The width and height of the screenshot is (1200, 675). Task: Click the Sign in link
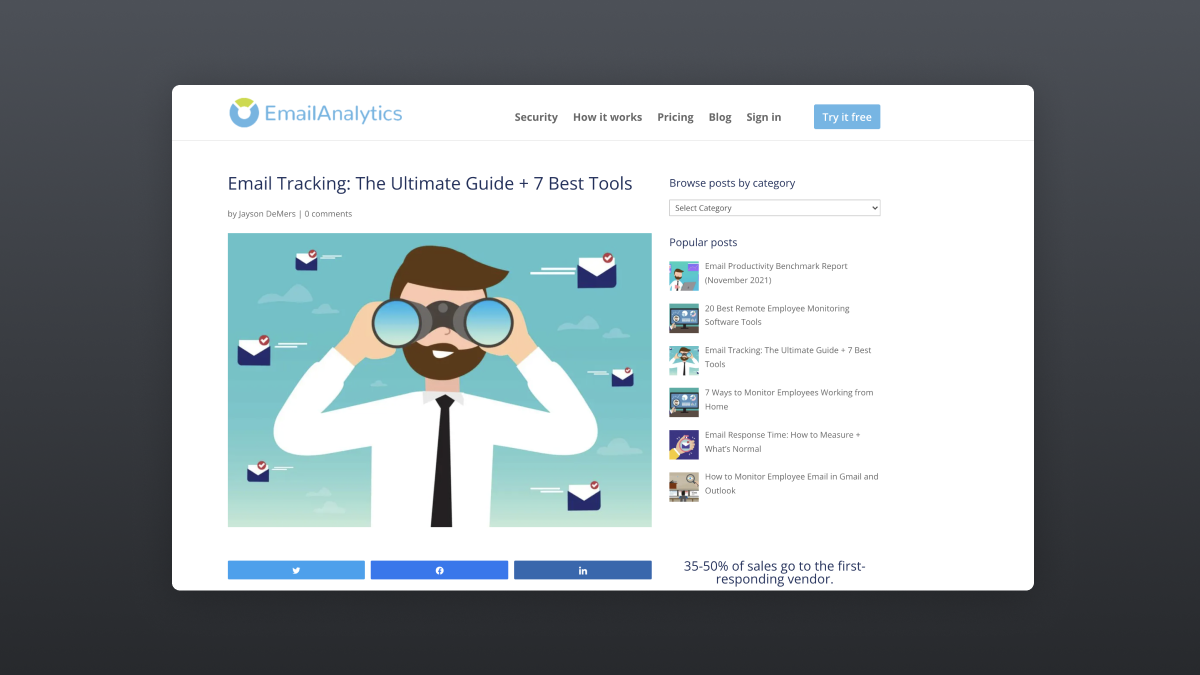point(763,117)
